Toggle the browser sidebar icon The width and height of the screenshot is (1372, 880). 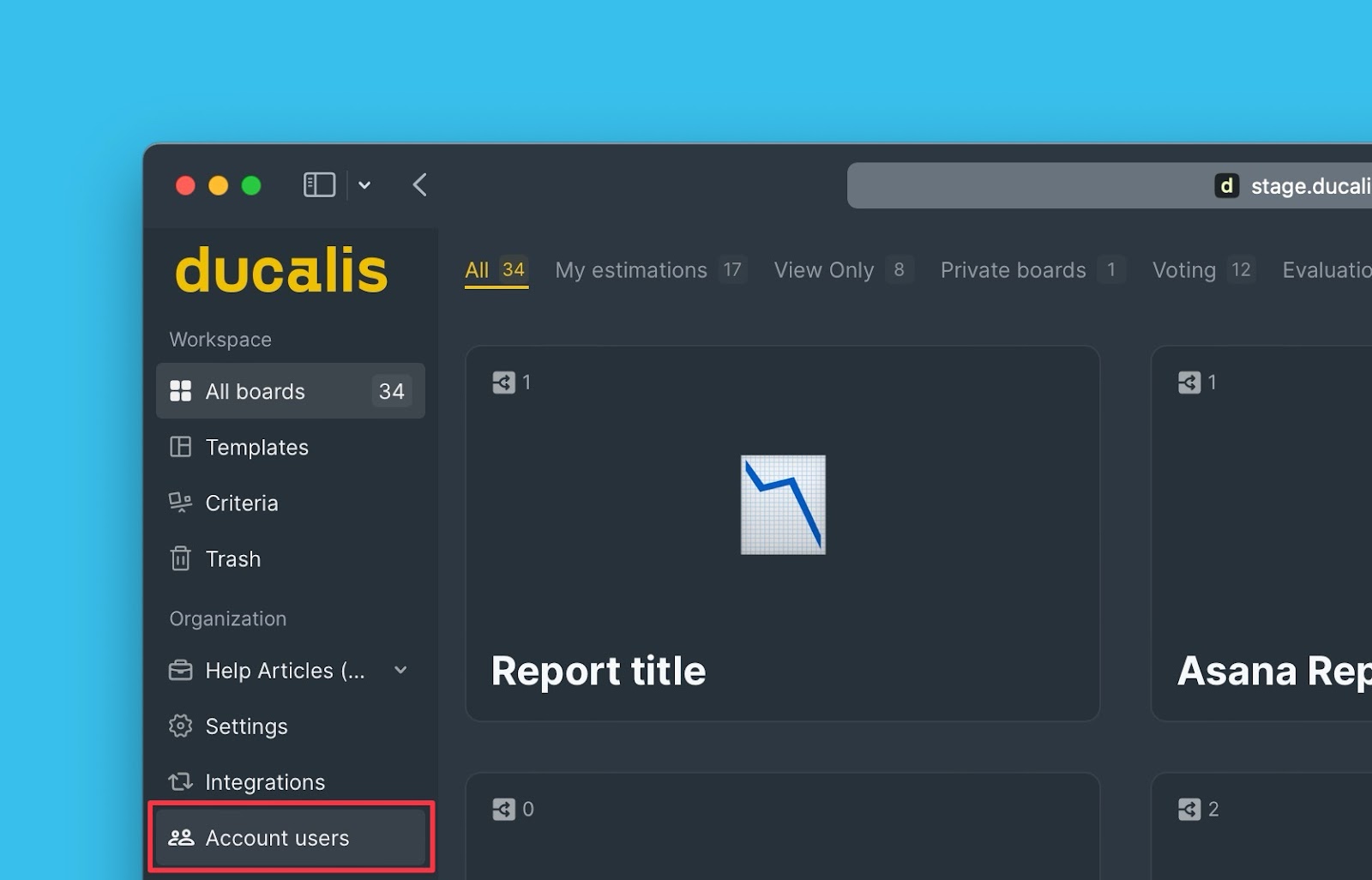pyautogui.click(x=319, y=185)
